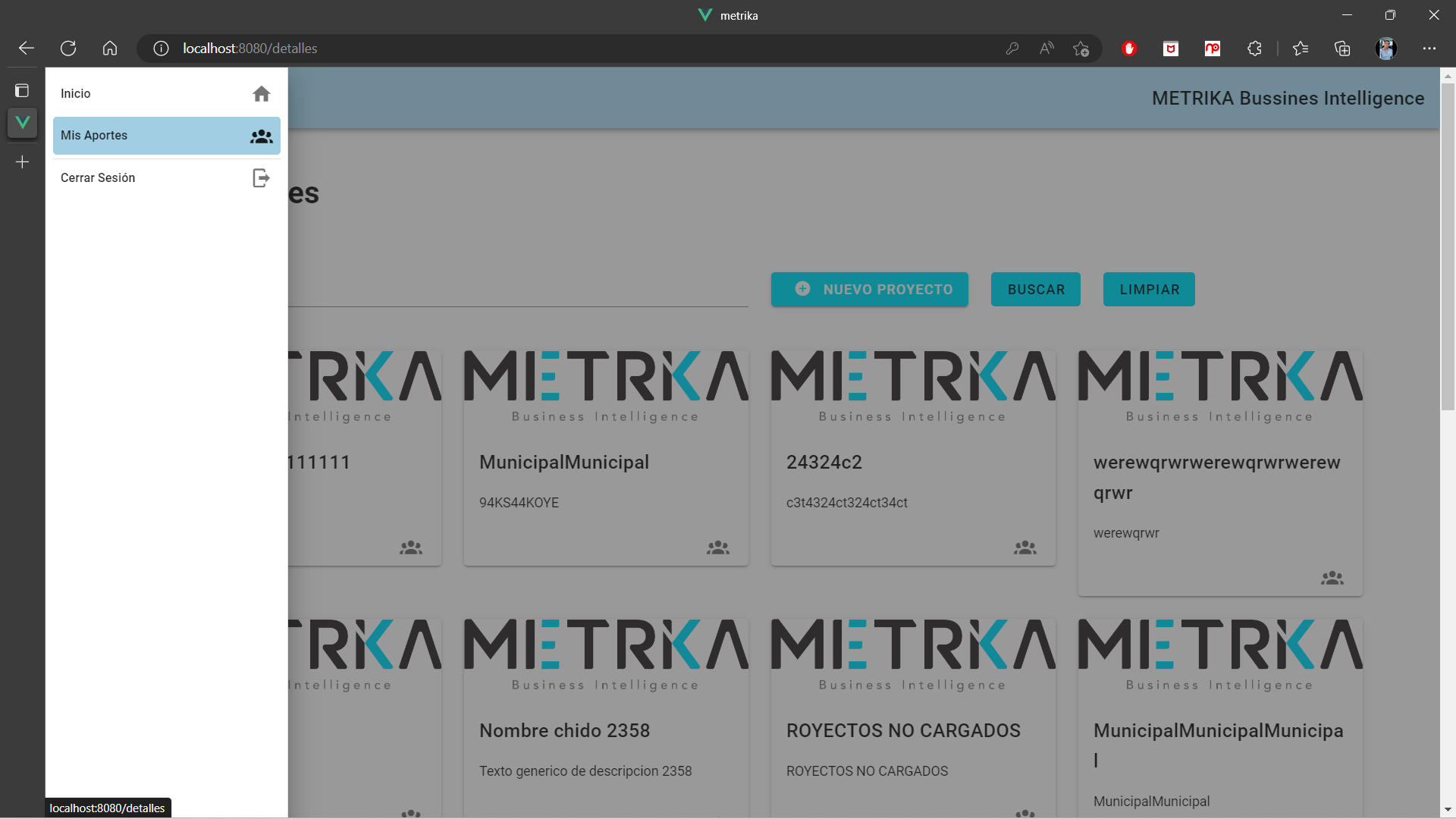This screenshot has height=819, width=1456.
Task: Click people icon on werewqrwr project card
Action: [x=1333, y=578]
